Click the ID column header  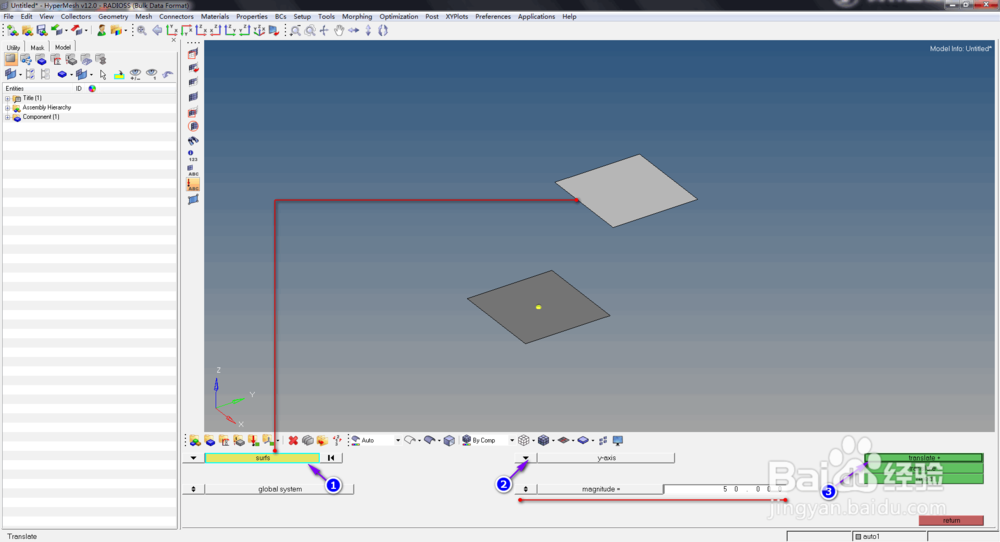click(79, 89)
